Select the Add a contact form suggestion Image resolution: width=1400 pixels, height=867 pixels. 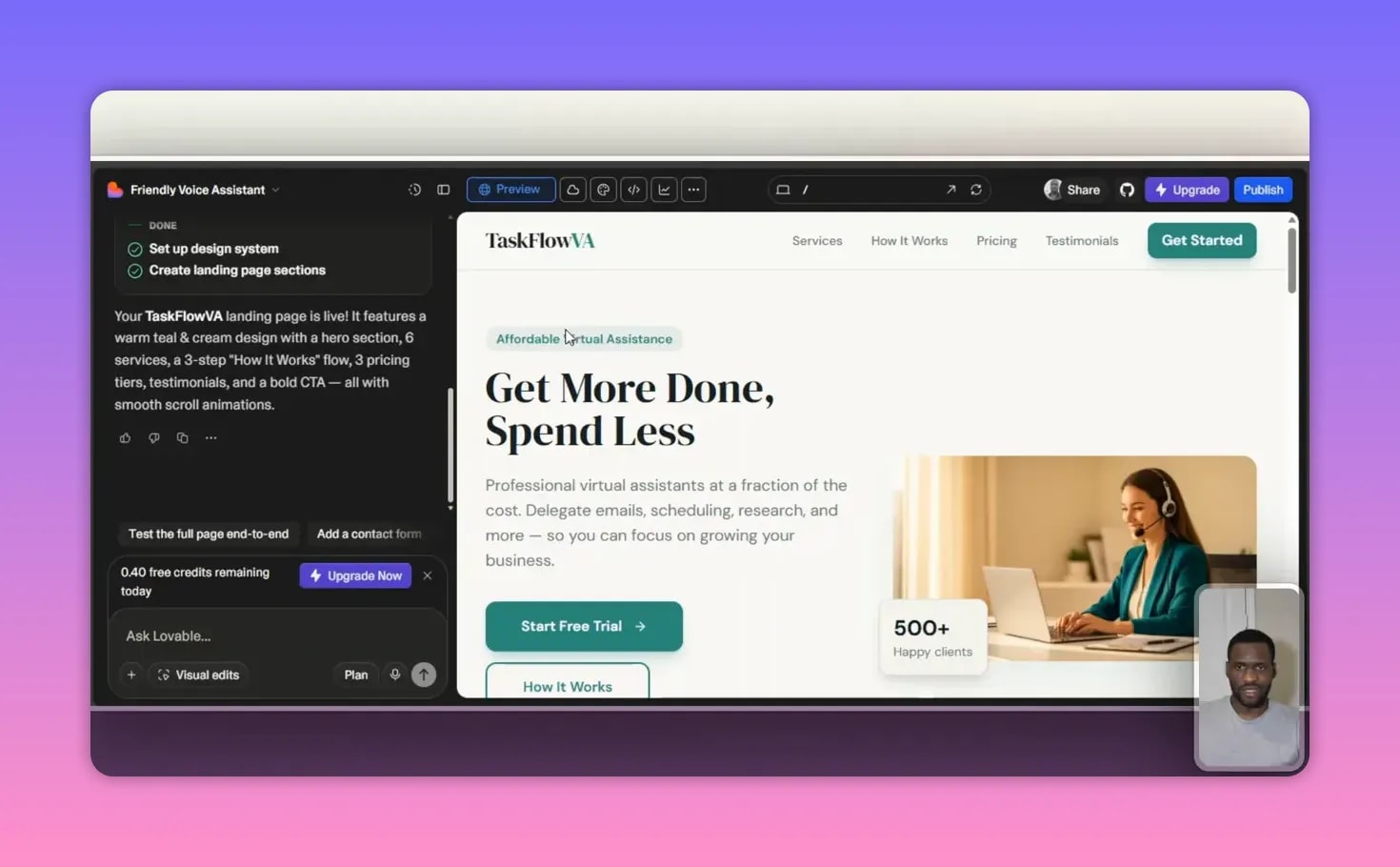pos(369,534)
